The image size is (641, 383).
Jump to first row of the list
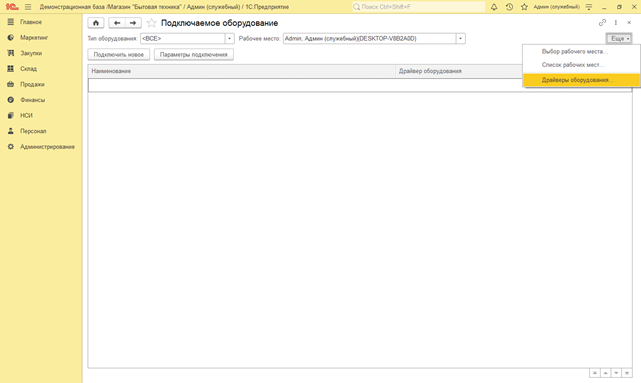(595, 373)
